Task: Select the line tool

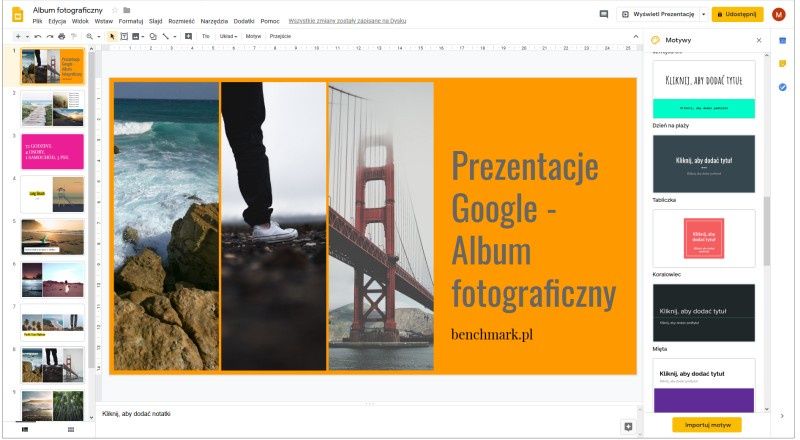Action: pyautogui.click(x=165, y=36)
